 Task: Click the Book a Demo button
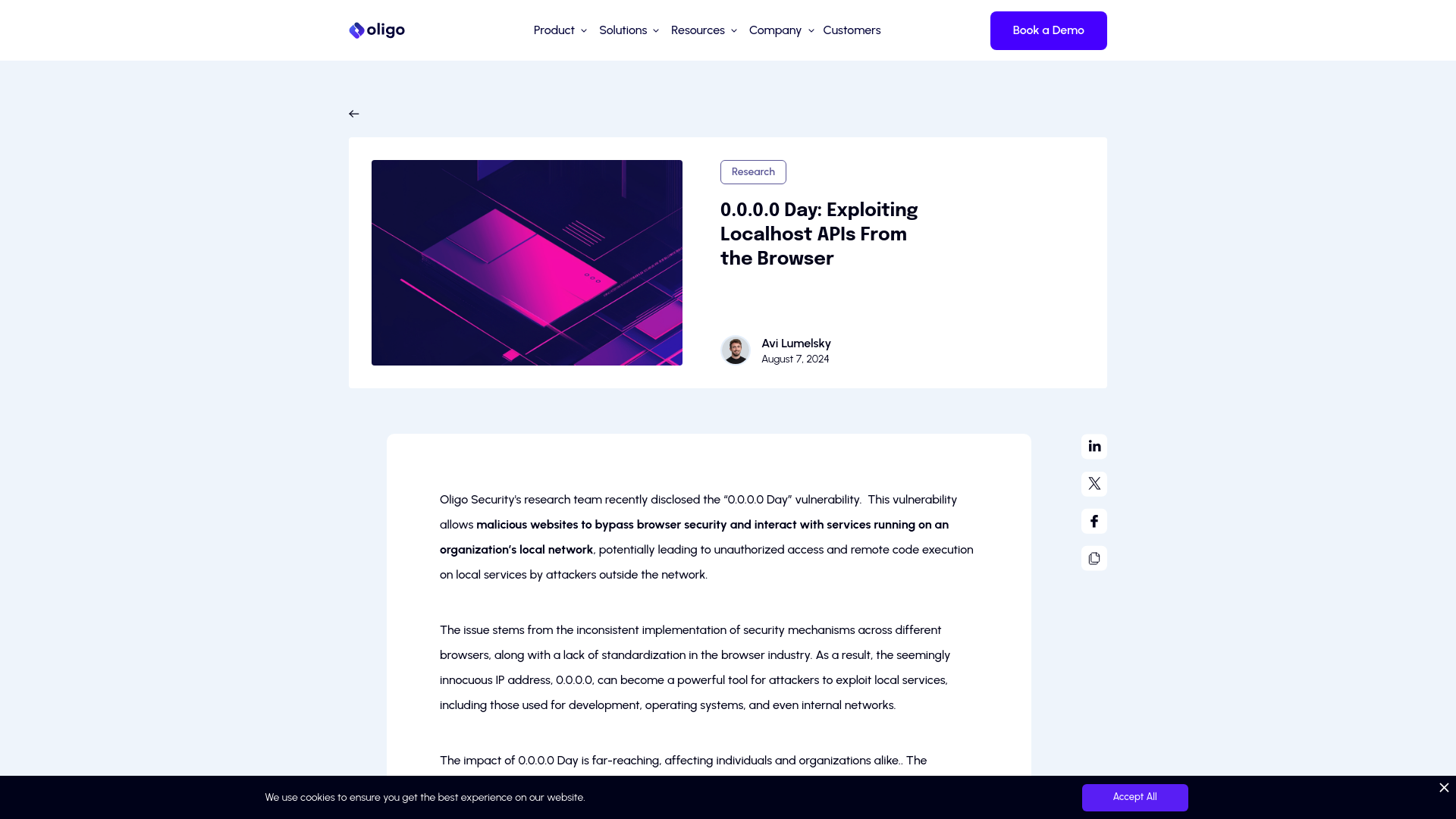coord(1048,30)
